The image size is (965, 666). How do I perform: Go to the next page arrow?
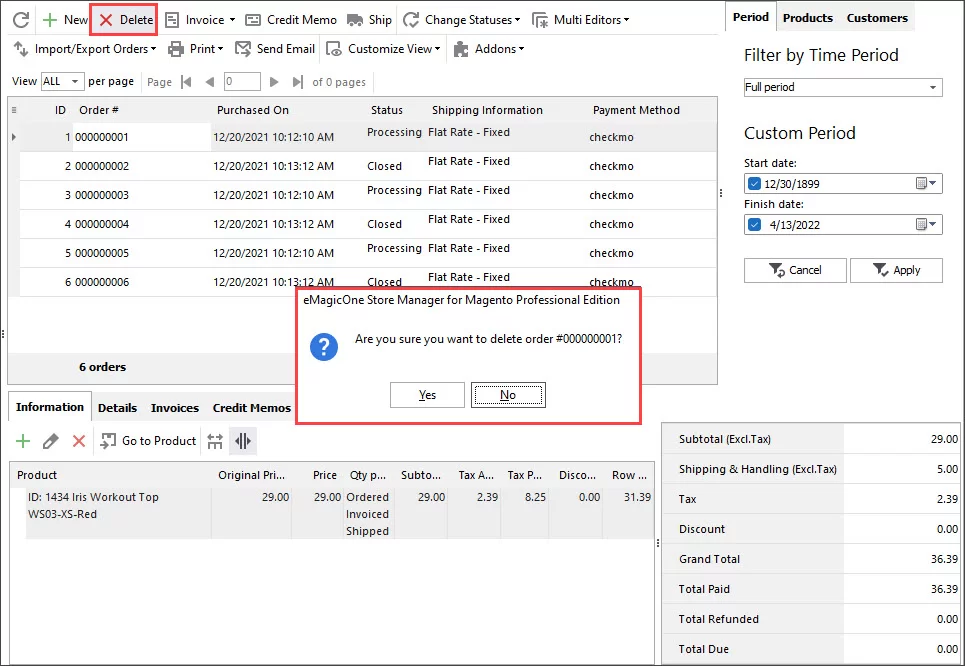pos(274,82)
